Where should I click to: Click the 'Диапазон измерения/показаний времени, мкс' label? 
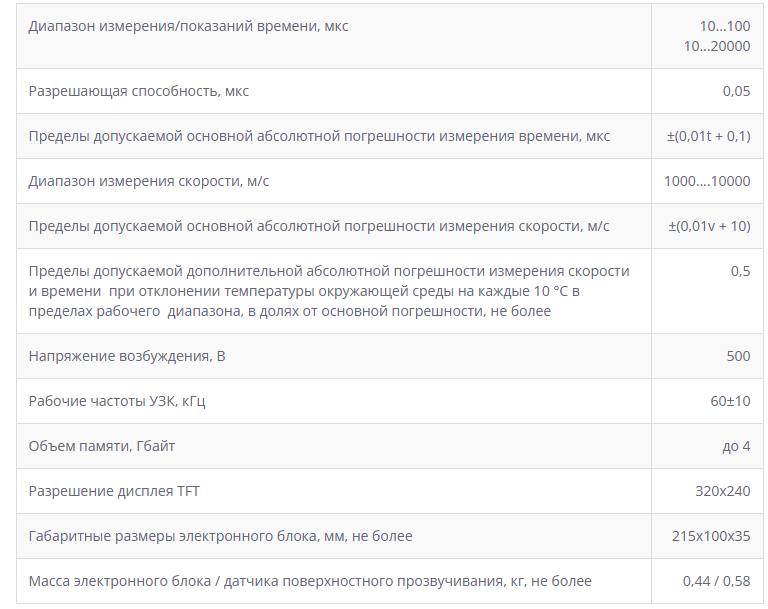tap(188, 26)
